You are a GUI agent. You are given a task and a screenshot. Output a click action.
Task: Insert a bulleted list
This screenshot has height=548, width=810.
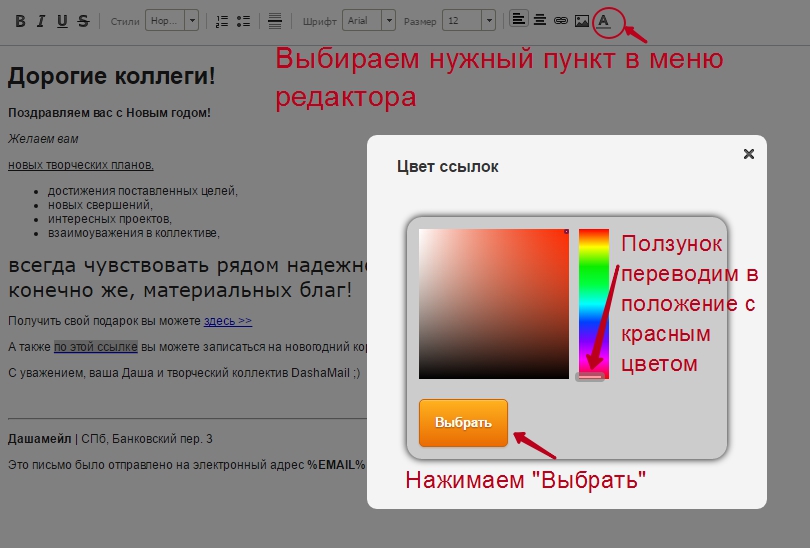tap(244, 21)
